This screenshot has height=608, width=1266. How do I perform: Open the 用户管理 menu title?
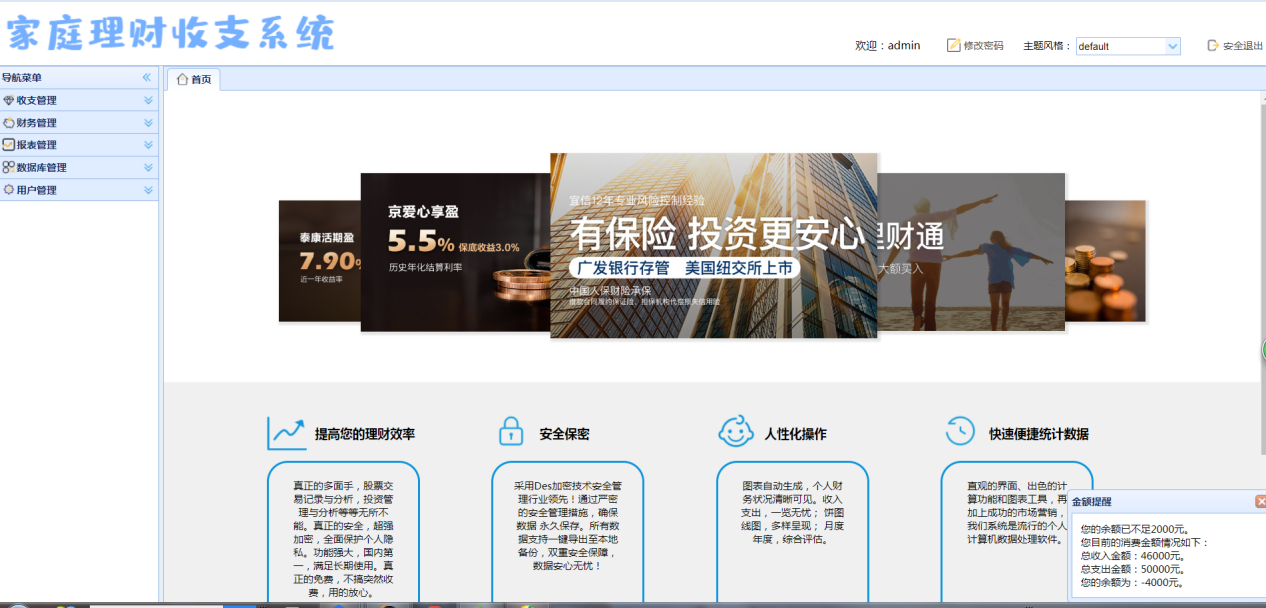pos(37,190)
